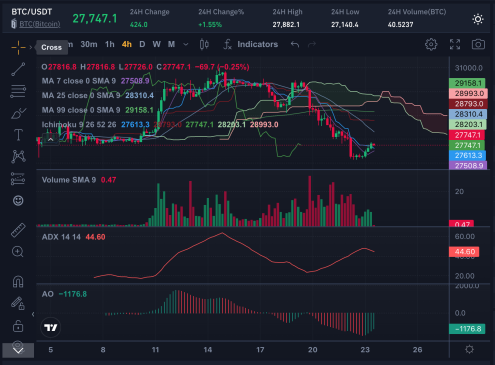Switch to the weekly W timeframe

156,44
